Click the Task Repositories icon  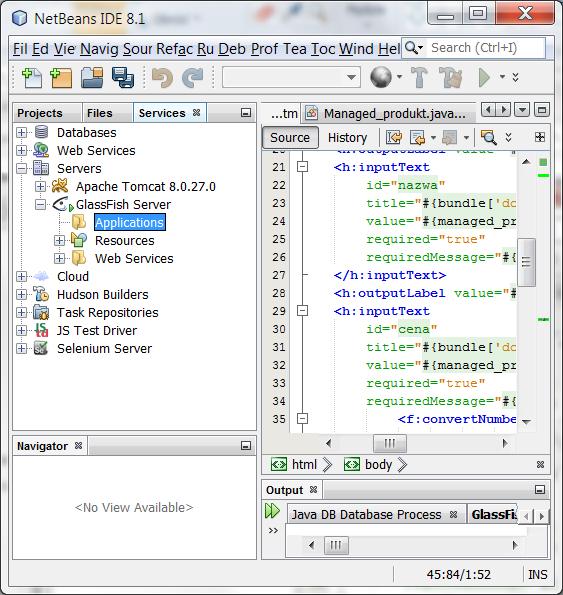tap(41, 312)
